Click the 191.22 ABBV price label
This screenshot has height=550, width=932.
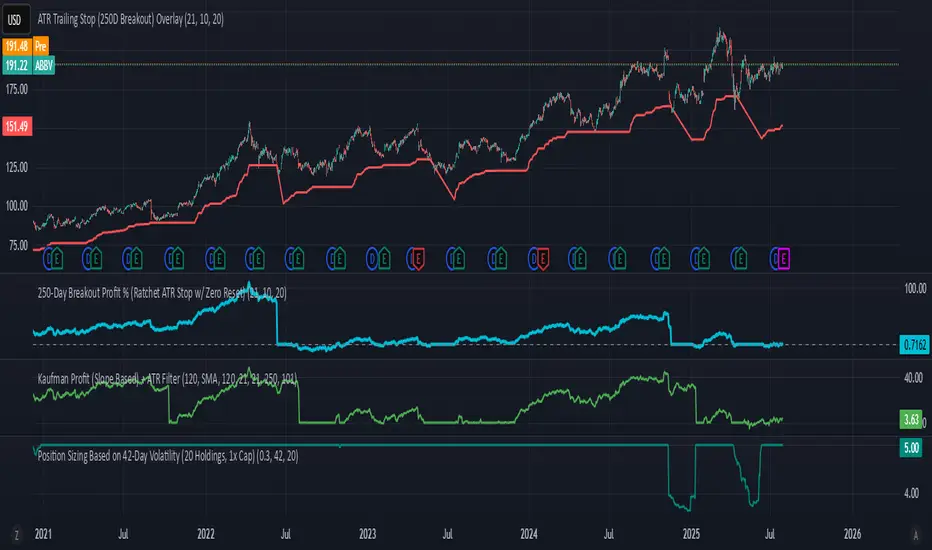(x=29, y=65)
